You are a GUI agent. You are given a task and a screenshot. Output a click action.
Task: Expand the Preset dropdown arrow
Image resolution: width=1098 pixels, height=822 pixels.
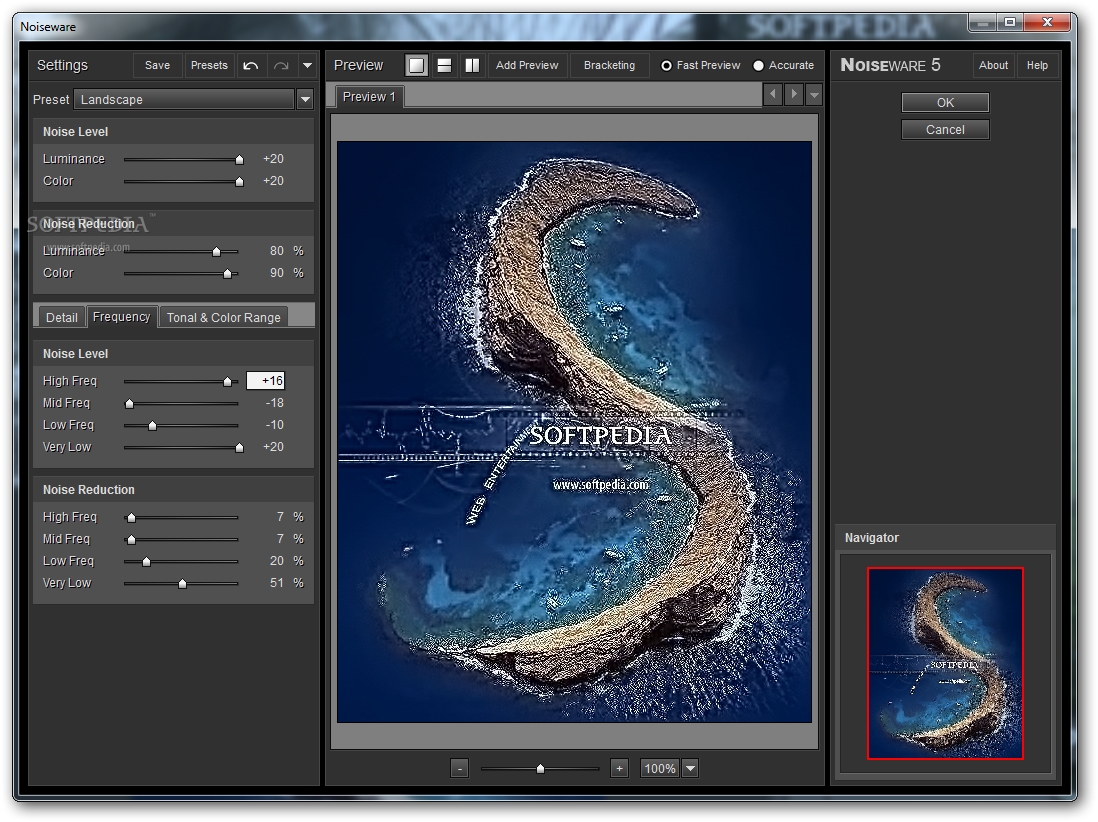[305, 99]
